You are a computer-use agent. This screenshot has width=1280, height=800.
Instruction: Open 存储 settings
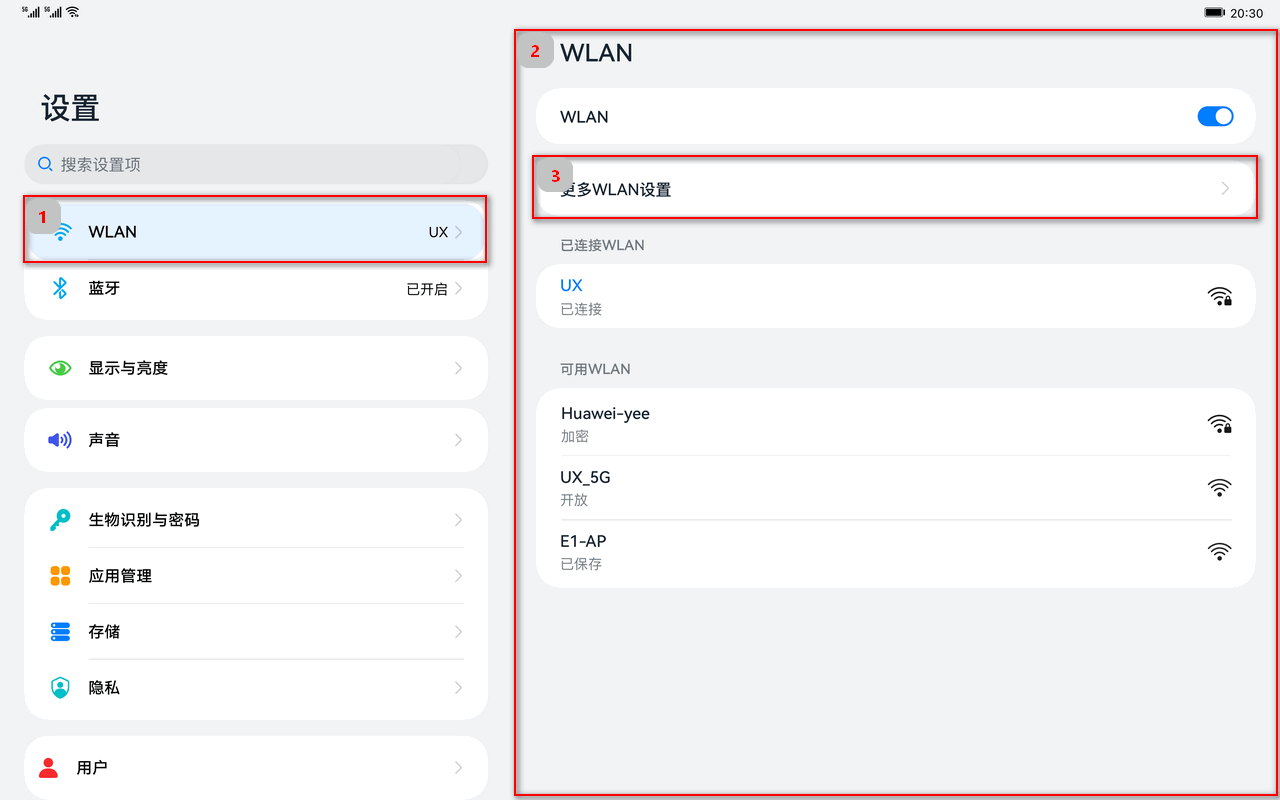(256, 632)
